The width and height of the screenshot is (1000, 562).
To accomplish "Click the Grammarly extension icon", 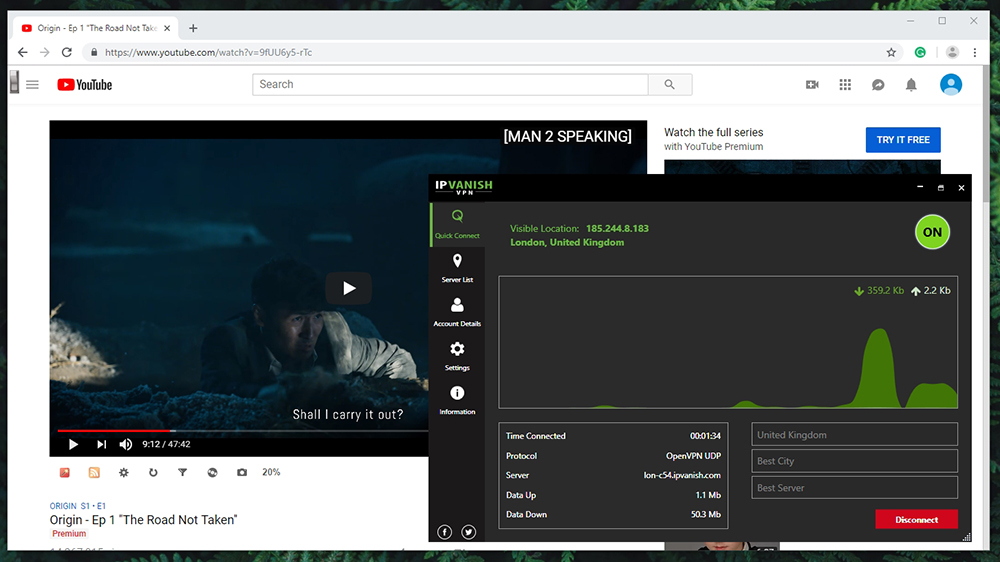I will click(x=920, y=52).
